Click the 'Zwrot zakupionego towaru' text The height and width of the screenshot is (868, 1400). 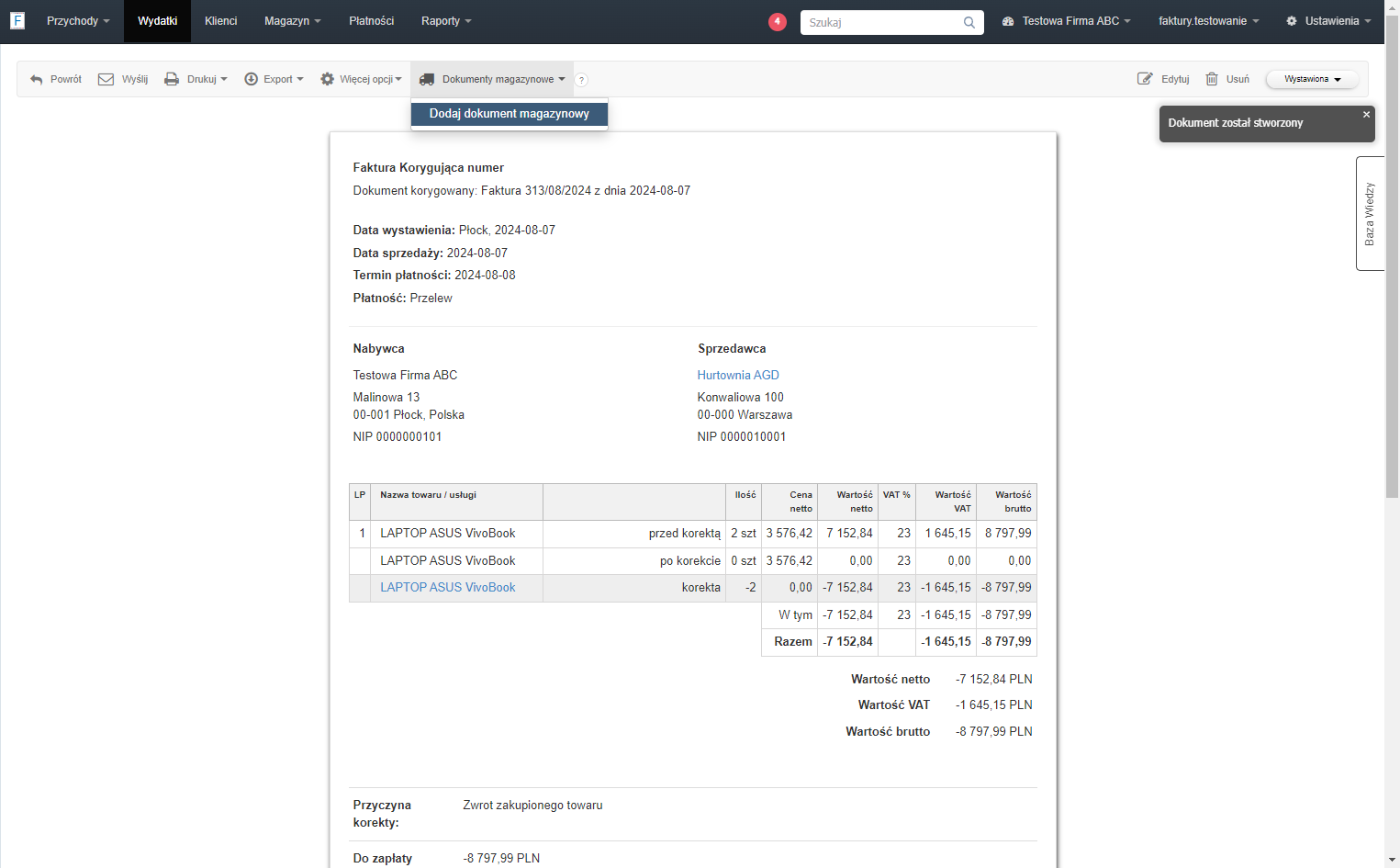click(x=532, y=806)
